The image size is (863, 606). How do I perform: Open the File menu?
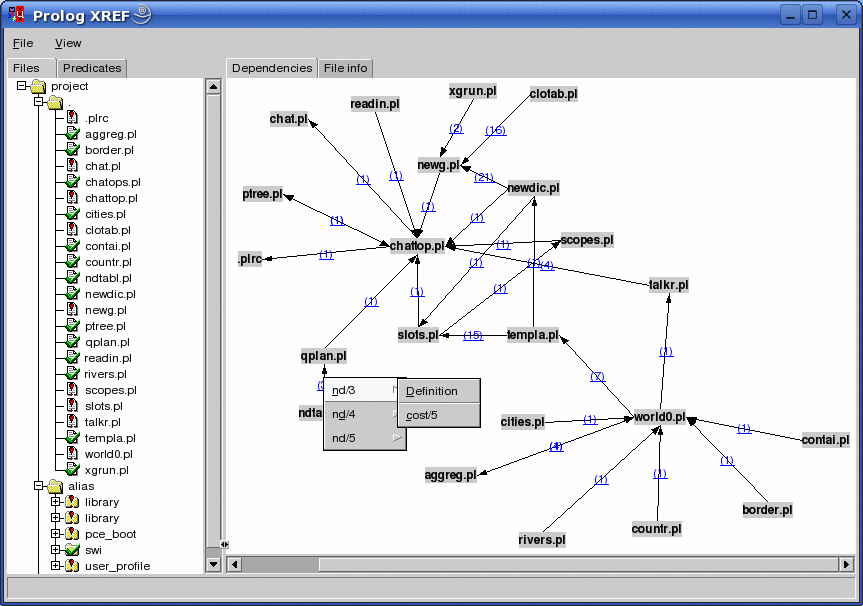click(23, 43)
